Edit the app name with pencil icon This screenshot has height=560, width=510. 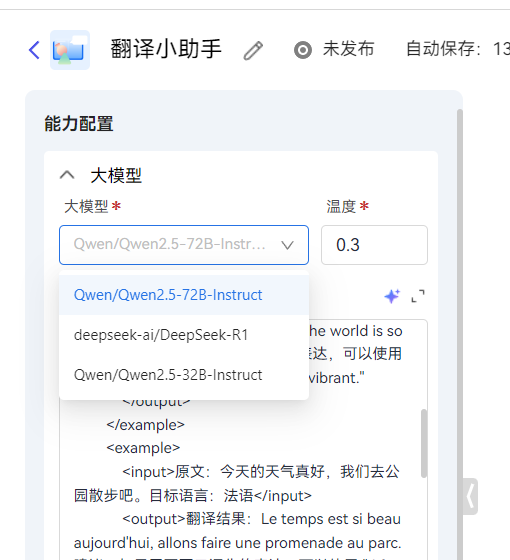coord(253,50)
